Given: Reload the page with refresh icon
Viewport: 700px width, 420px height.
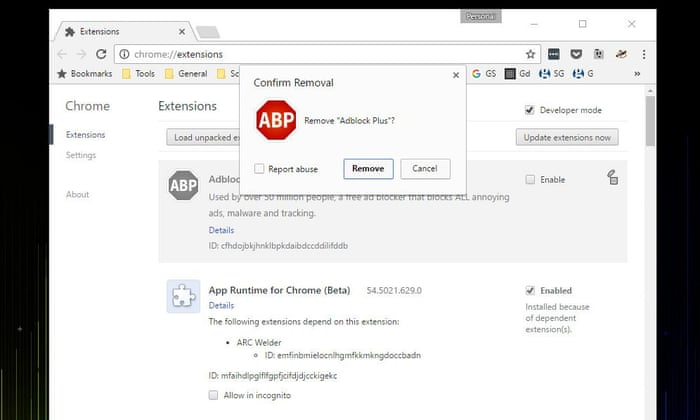Looking at the screenshot, I should coord(101,54).
